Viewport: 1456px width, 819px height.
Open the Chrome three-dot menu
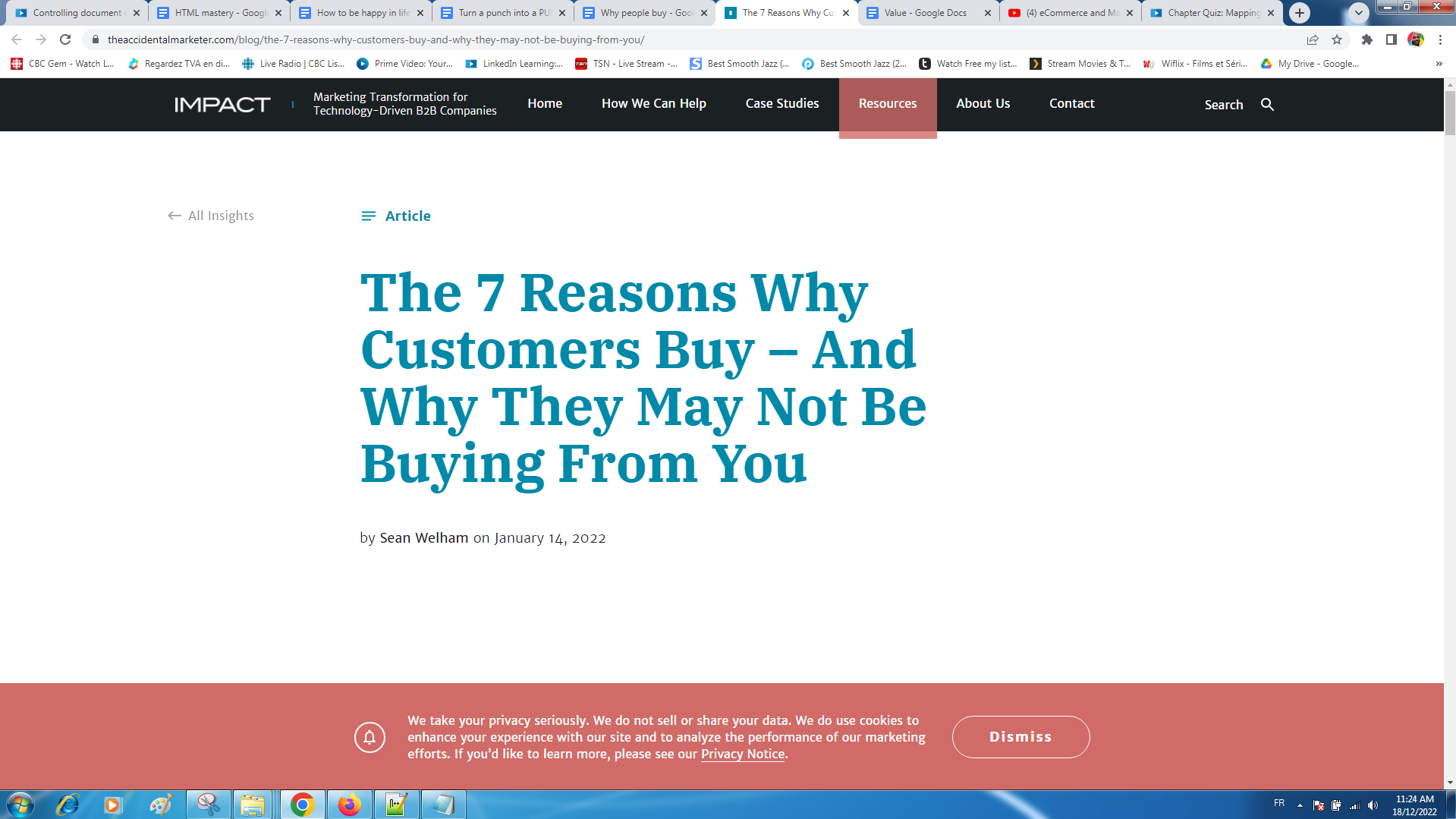tap(1440, 39)
